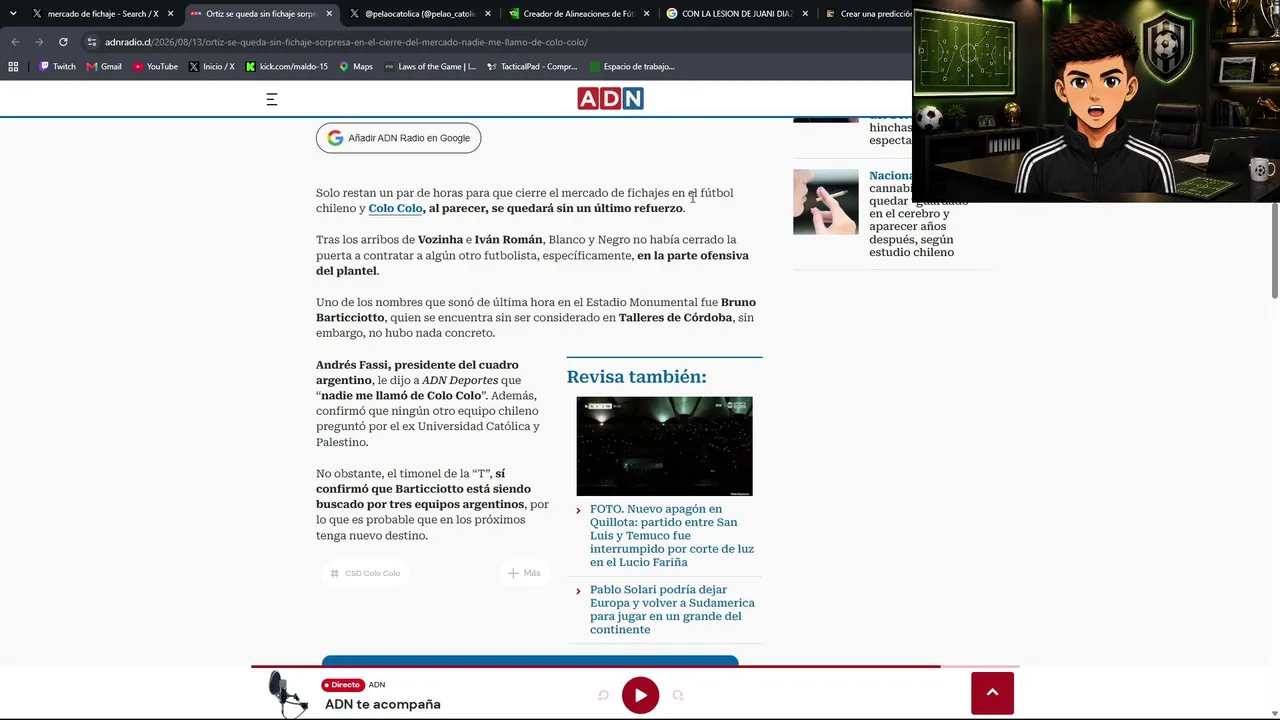Open the Laws of the Game bookmark

[430, 67]
